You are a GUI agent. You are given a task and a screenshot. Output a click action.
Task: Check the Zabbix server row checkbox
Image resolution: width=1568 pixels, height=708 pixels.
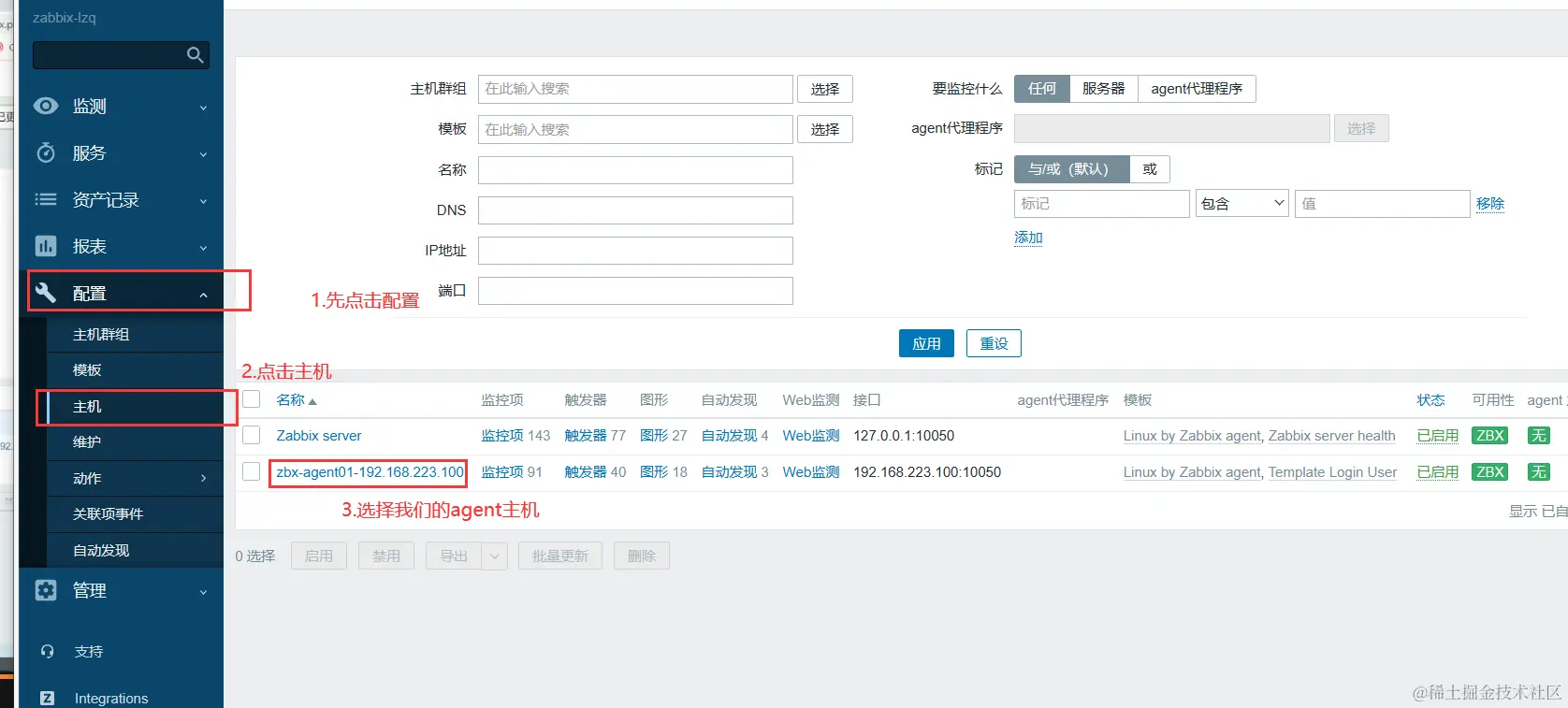[252, 435]
